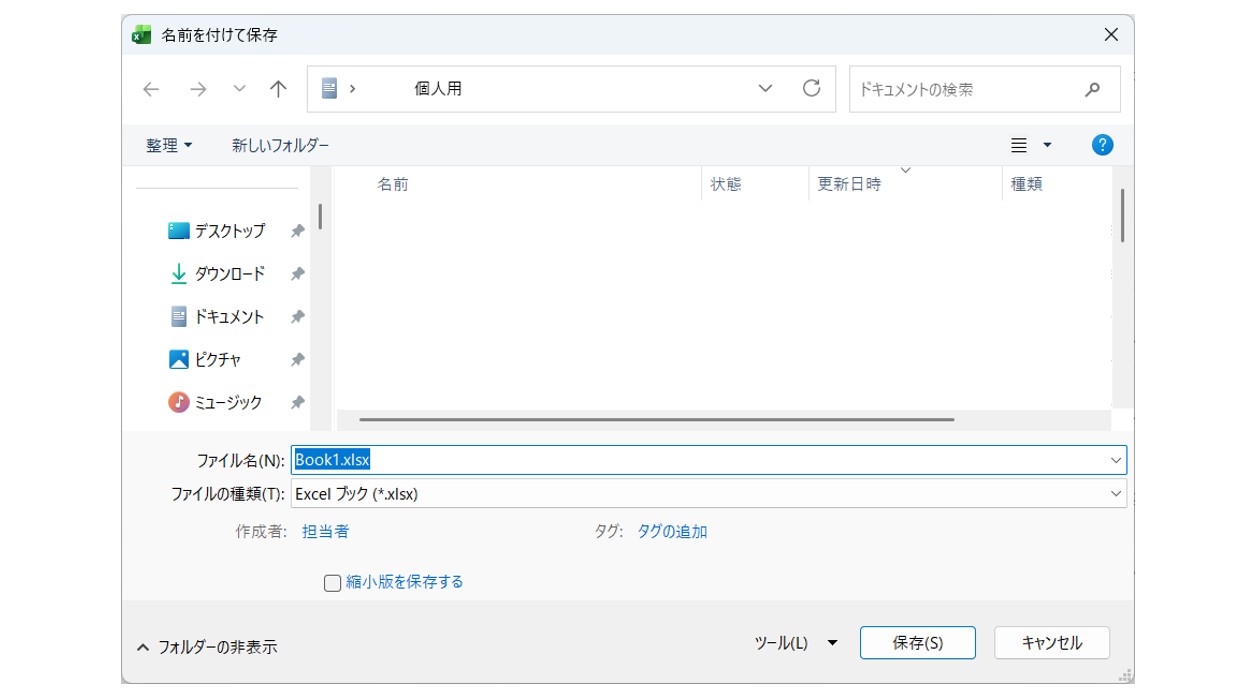
Task: Select ダウンロード in the sidebar
Action: tap(229, 273)
